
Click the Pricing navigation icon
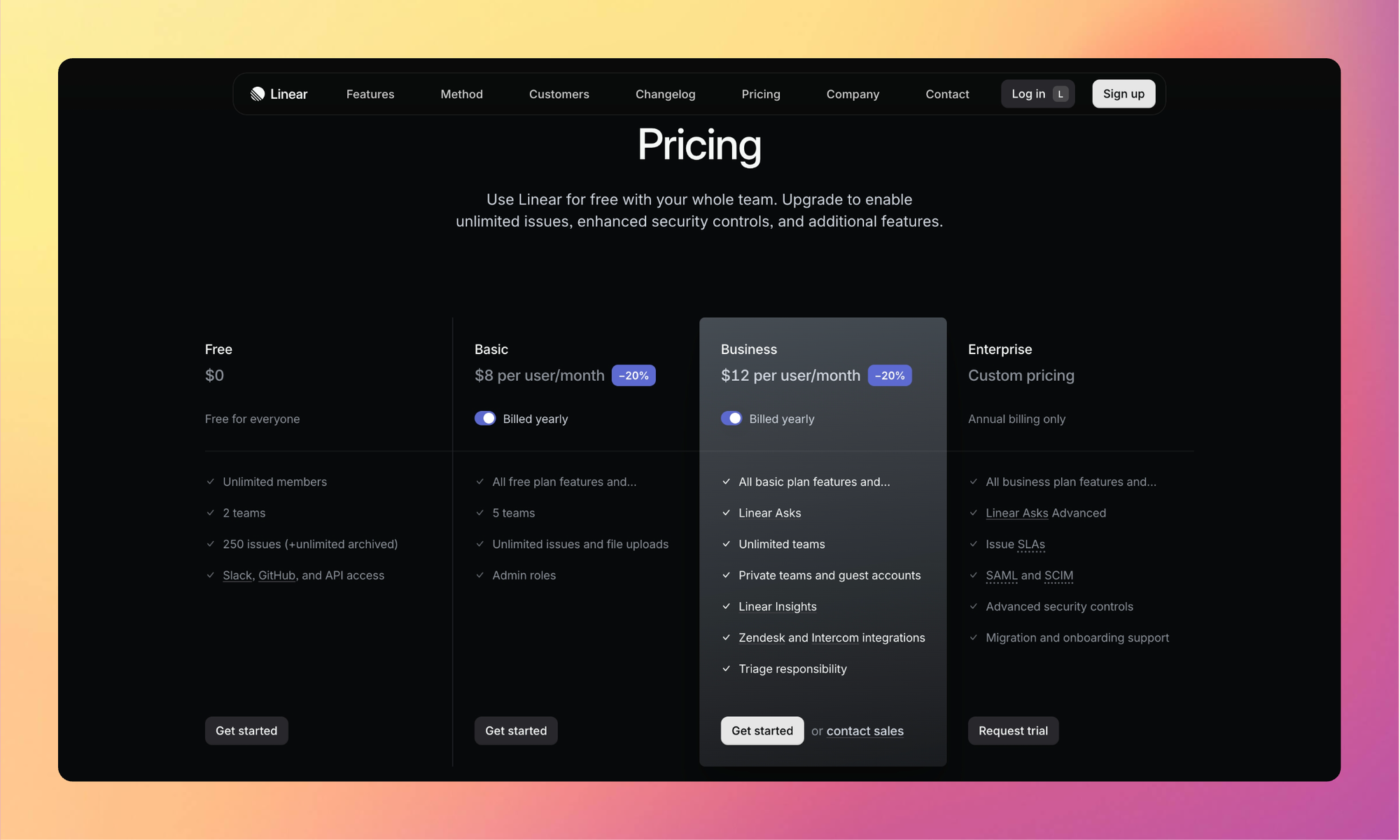pos(761,93)
